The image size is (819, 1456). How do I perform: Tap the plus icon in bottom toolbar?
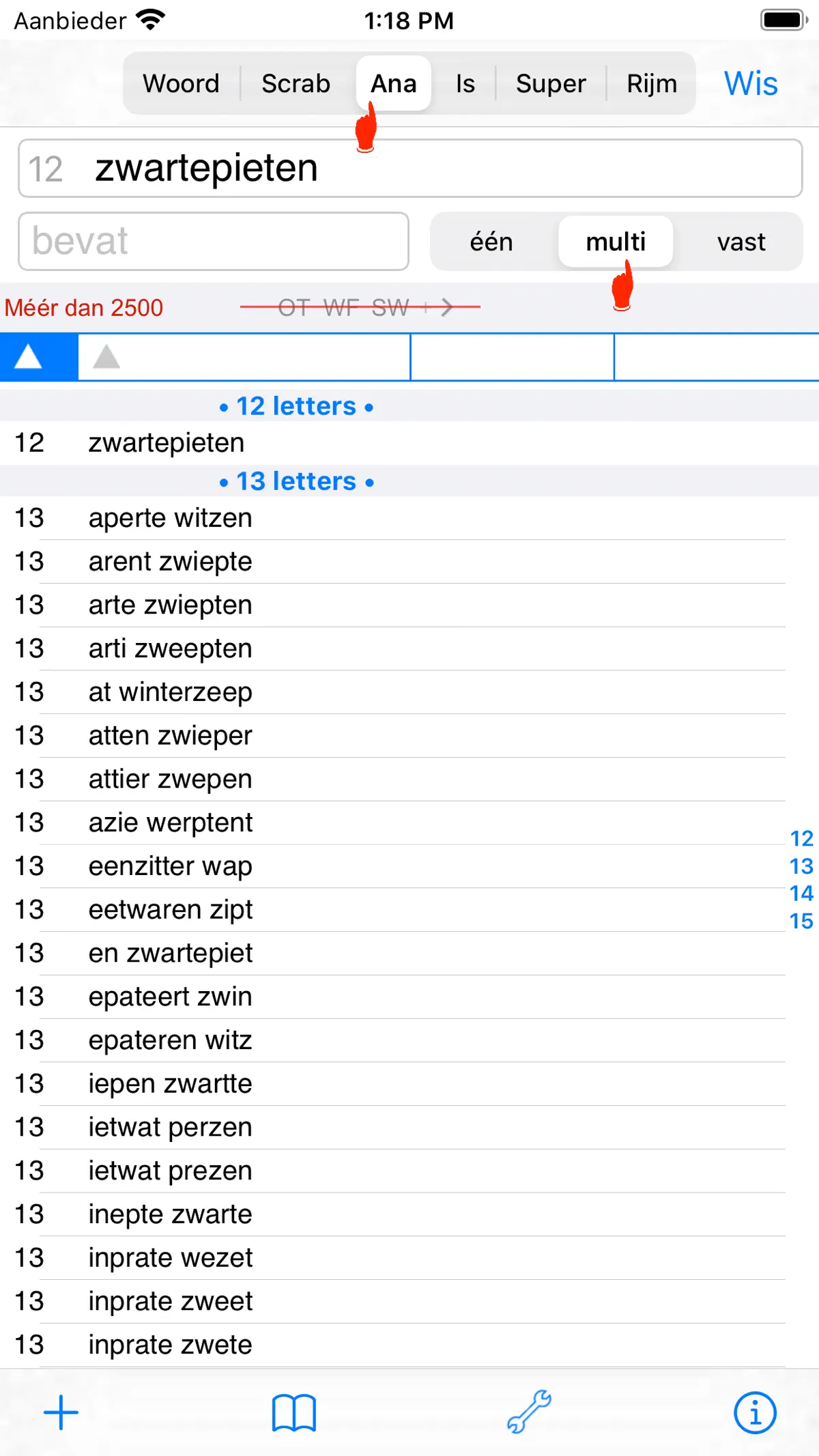pyautogui.click(x=61, y=1412)
